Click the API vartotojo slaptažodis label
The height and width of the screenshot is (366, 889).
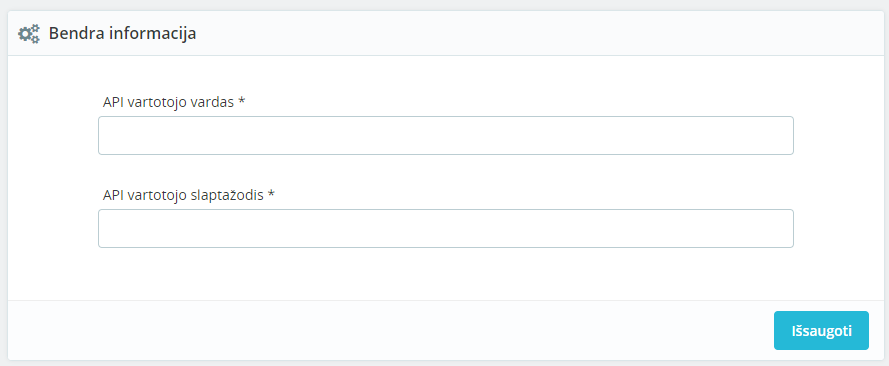point(189,195)
